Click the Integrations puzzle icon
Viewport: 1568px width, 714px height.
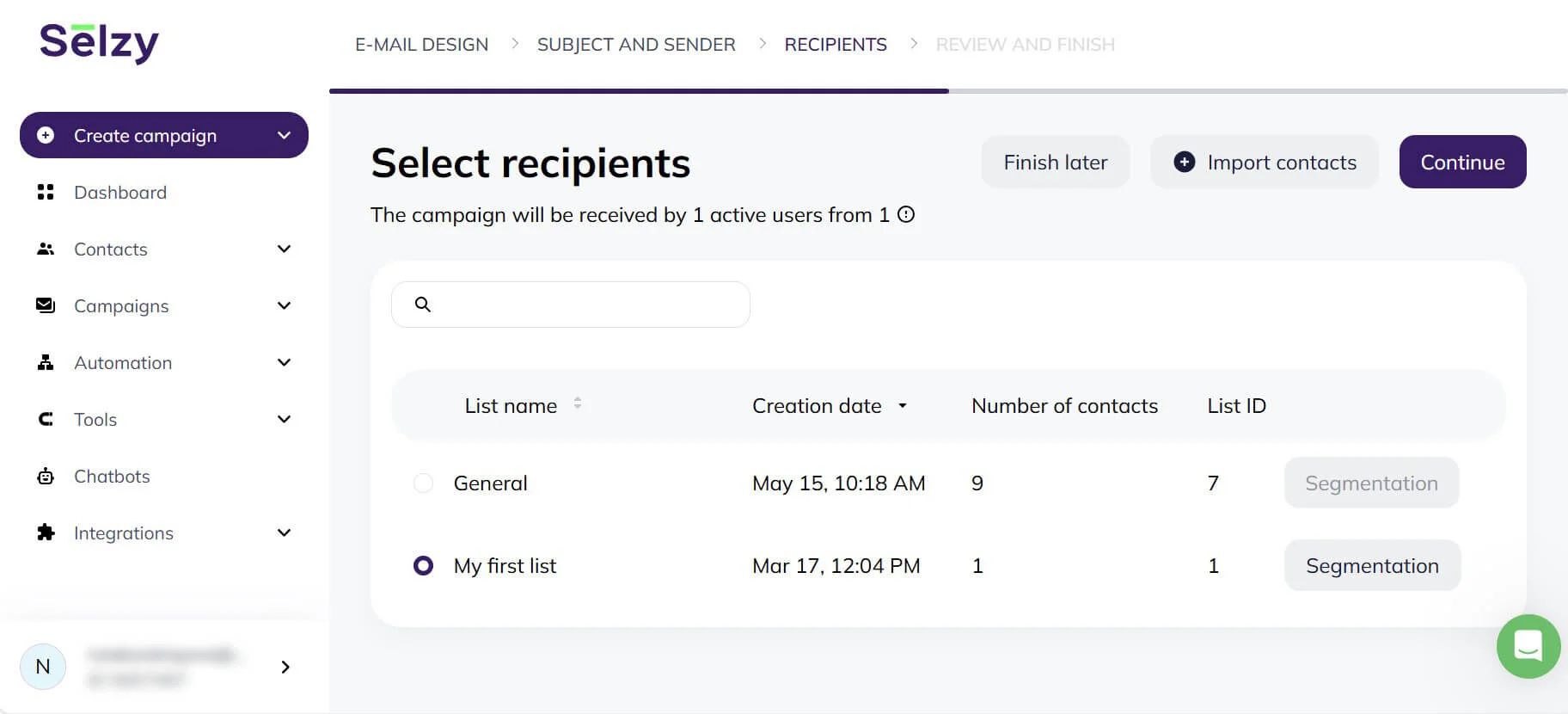click(x=46, y=532)
